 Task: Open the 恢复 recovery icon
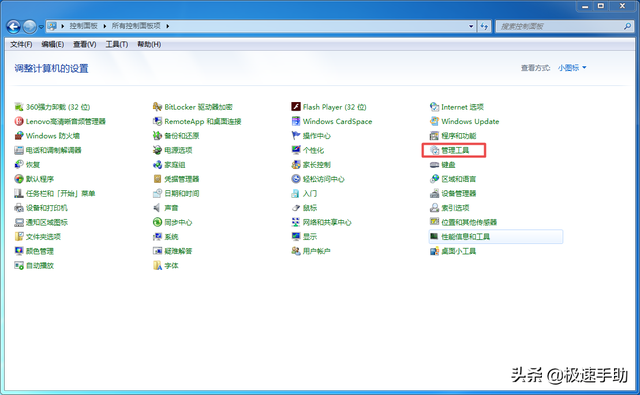tap(19, 164)
